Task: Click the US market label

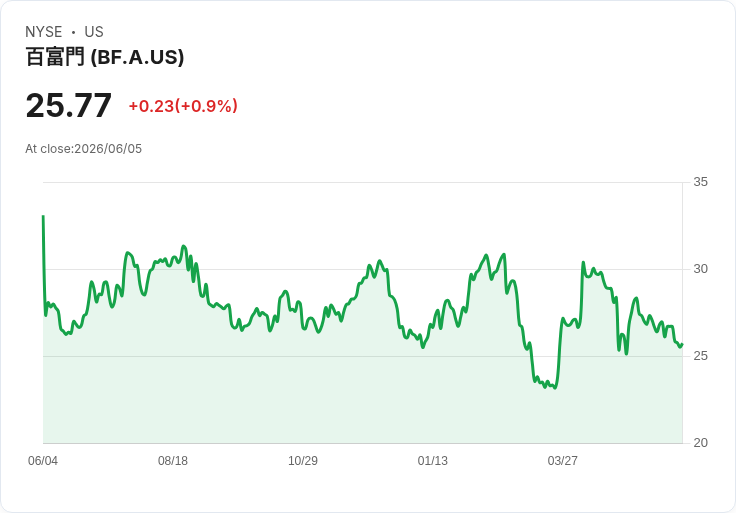Action: point(94,32)
